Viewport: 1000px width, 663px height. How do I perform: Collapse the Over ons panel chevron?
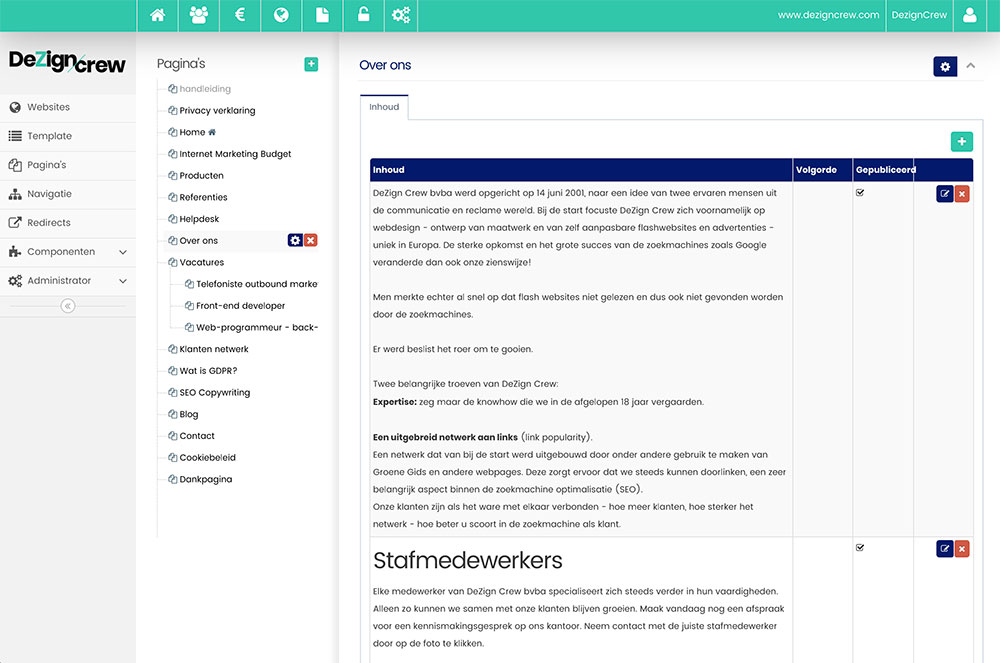[x=971, y=66]
